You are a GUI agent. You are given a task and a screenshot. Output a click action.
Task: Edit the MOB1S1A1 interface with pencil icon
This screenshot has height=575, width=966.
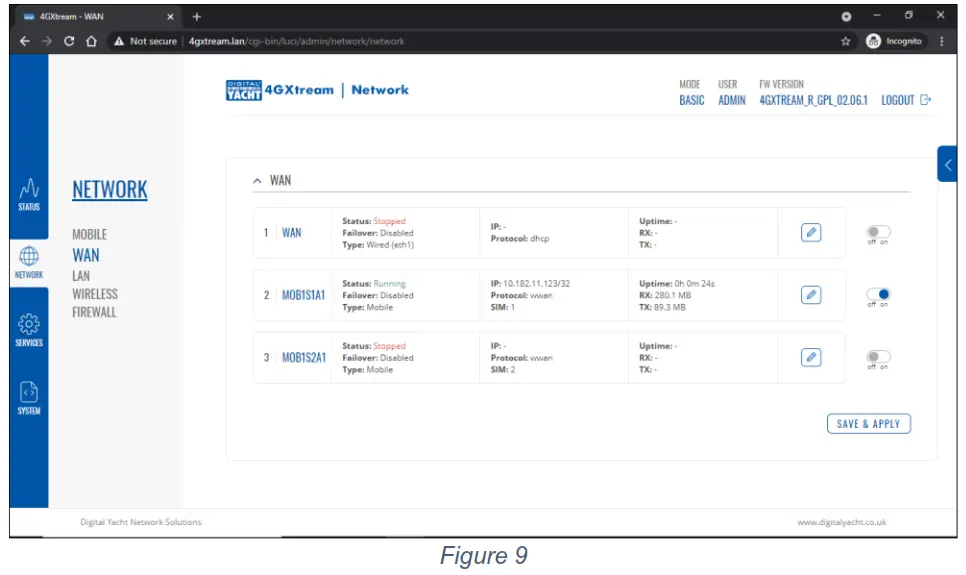click(811, 295)
